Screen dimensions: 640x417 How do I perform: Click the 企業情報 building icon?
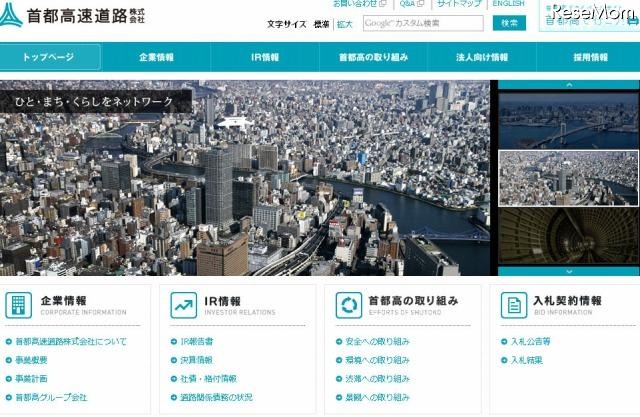click(x=19, y=305)
